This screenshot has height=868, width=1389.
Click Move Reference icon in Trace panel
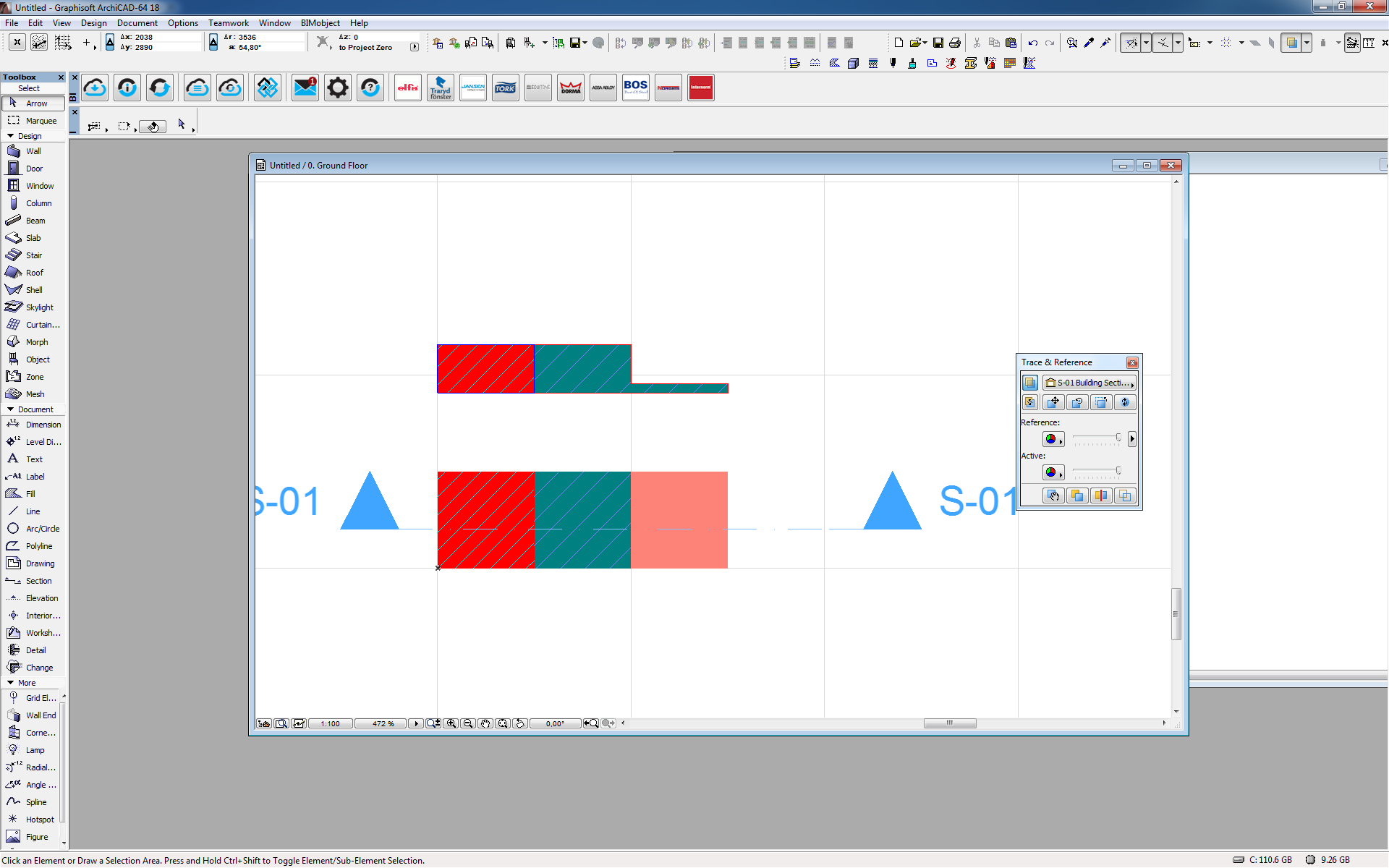[1054, 402]
